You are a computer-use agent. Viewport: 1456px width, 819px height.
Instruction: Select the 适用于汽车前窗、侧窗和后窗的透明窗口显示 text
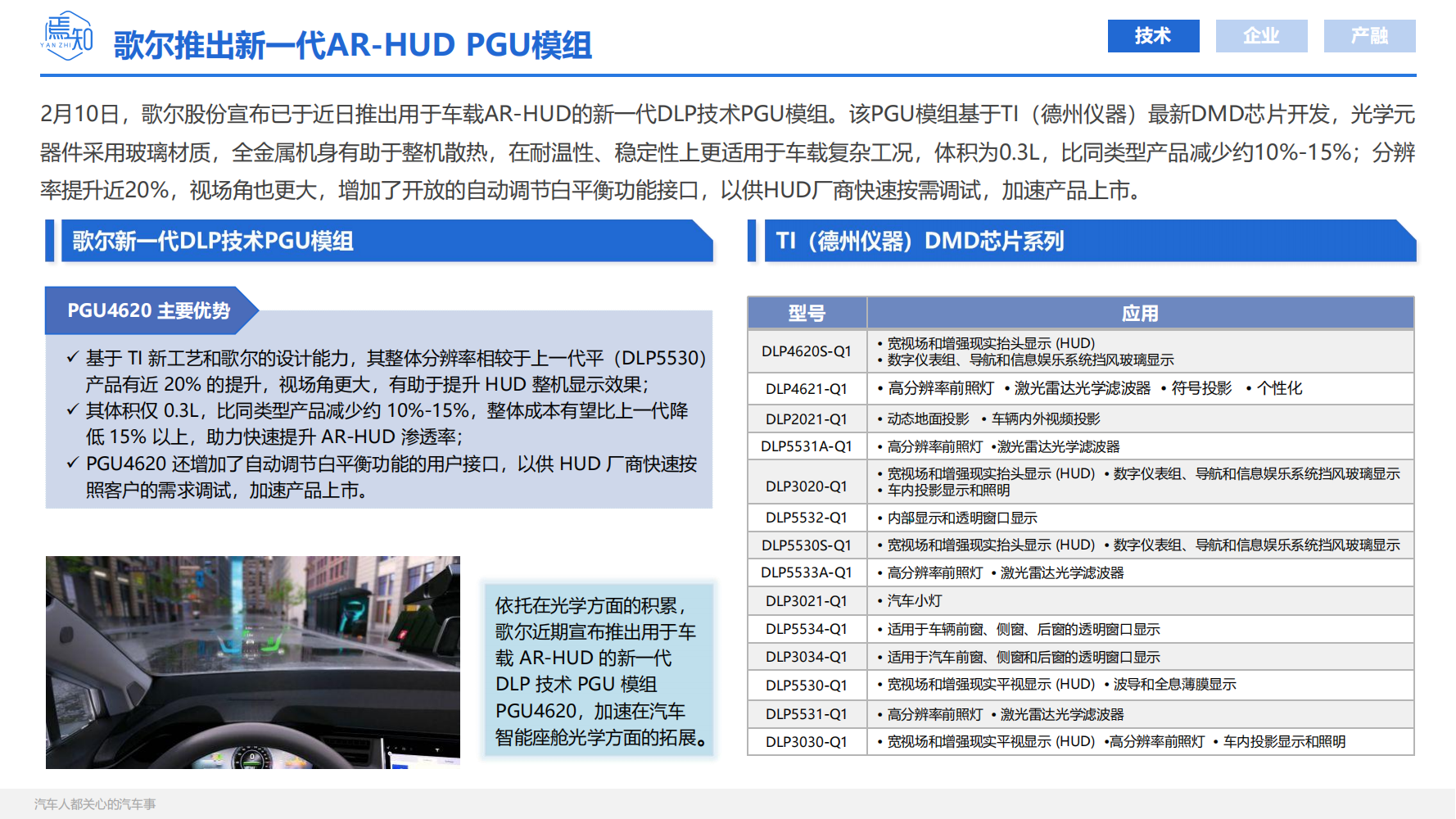coord(1024,657)
